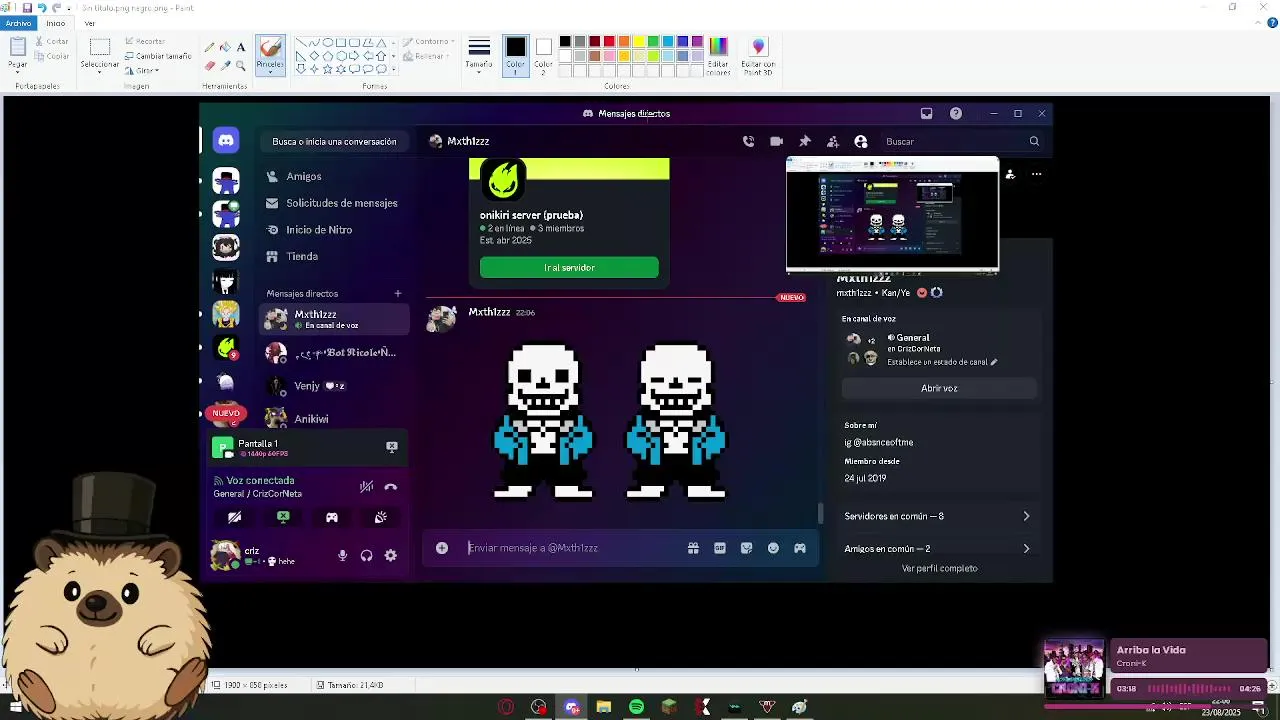
Task: Click the disconnect call phone icon
Action: pos(391,487)
